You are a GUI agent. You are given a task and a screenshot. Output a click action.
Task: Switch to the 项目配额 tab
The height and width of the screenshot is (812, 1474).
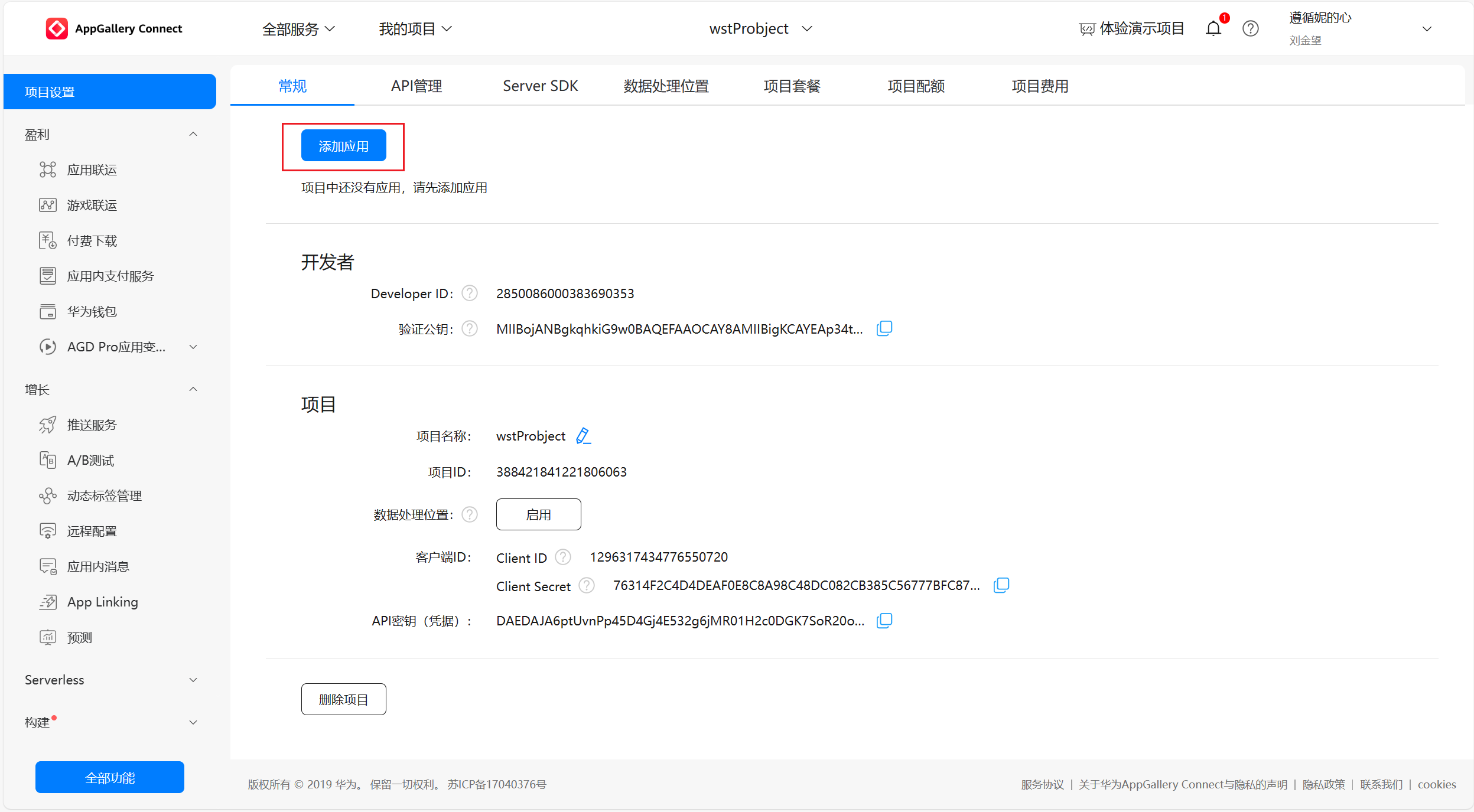(x=916, y=86)
